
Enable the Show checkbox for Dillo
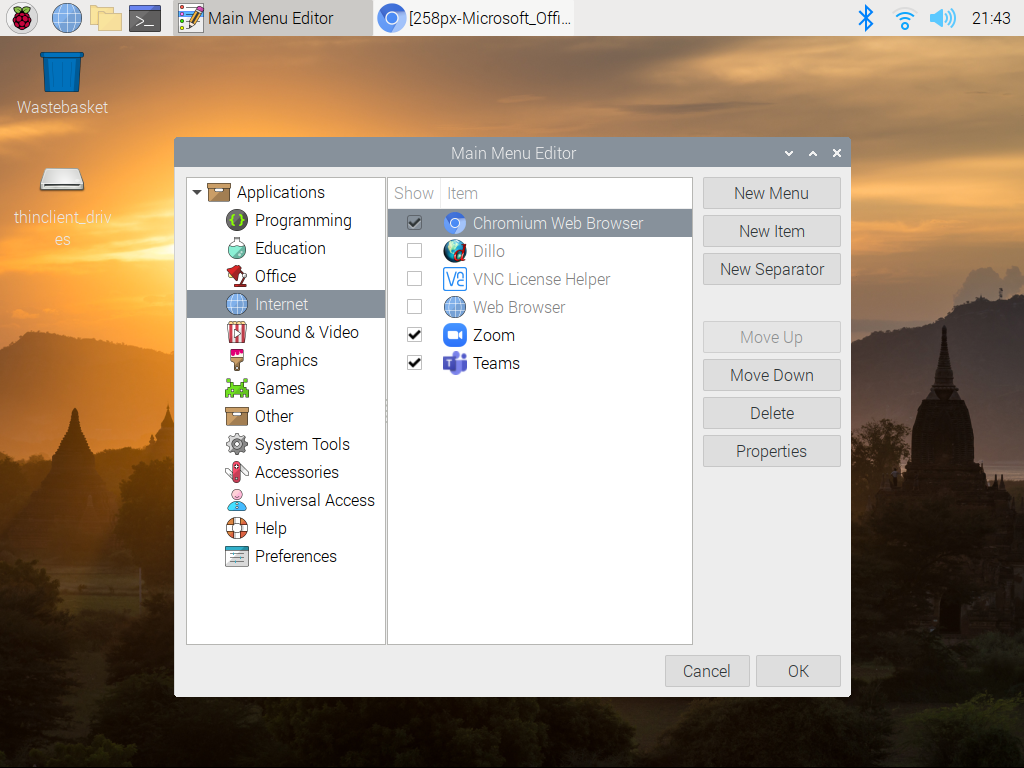[414, 251]
